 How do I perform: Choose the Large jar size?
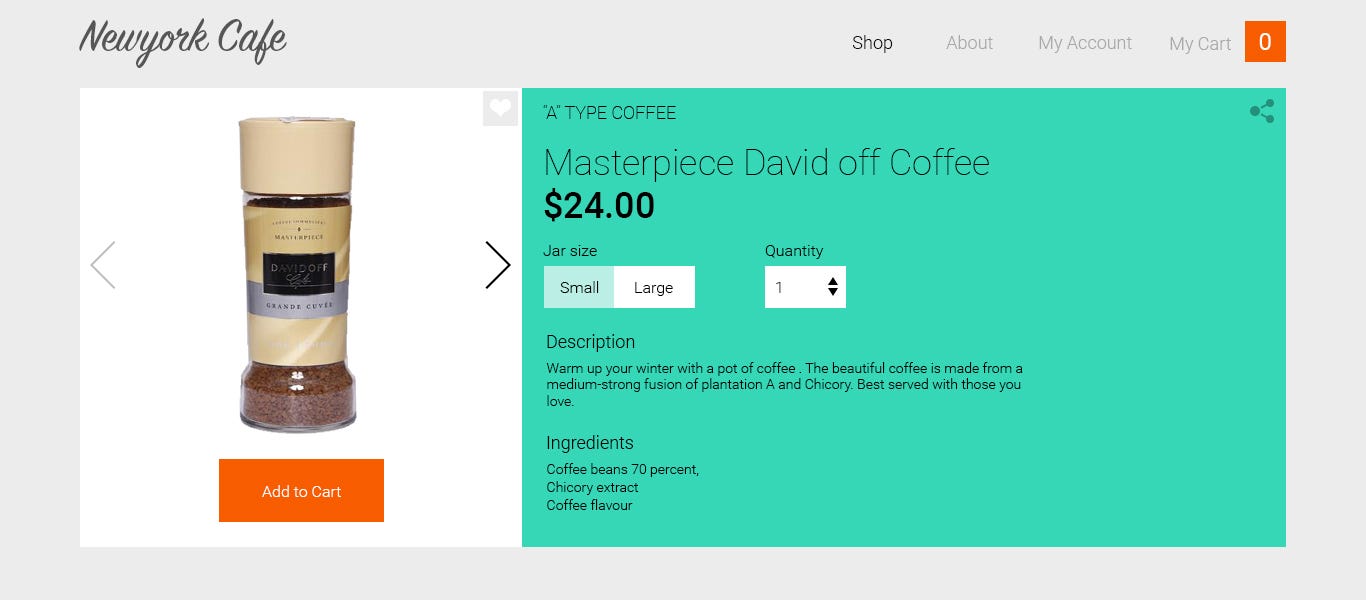654,288
